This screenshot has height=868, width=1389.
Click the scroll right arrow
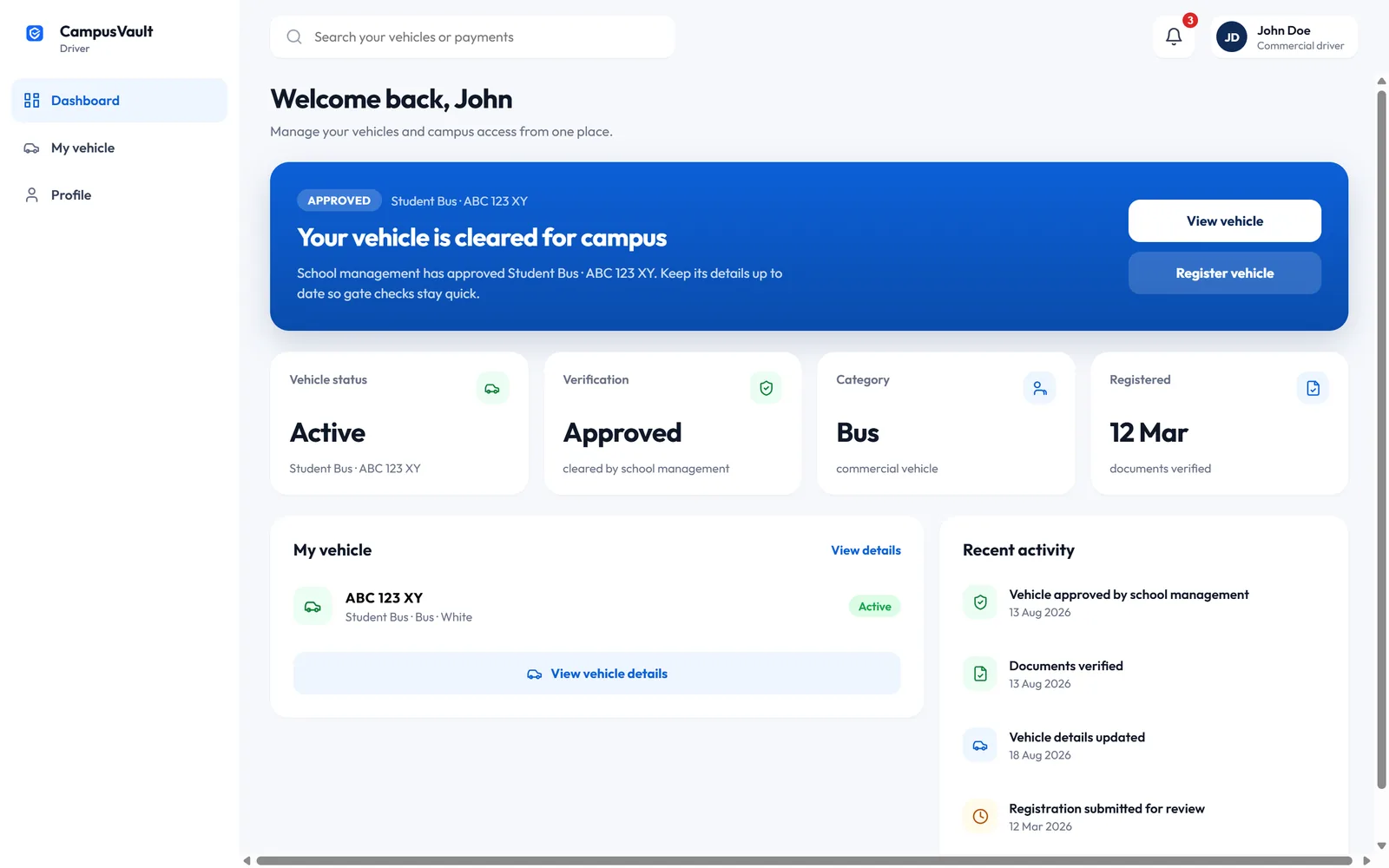tap(1366, 861)
